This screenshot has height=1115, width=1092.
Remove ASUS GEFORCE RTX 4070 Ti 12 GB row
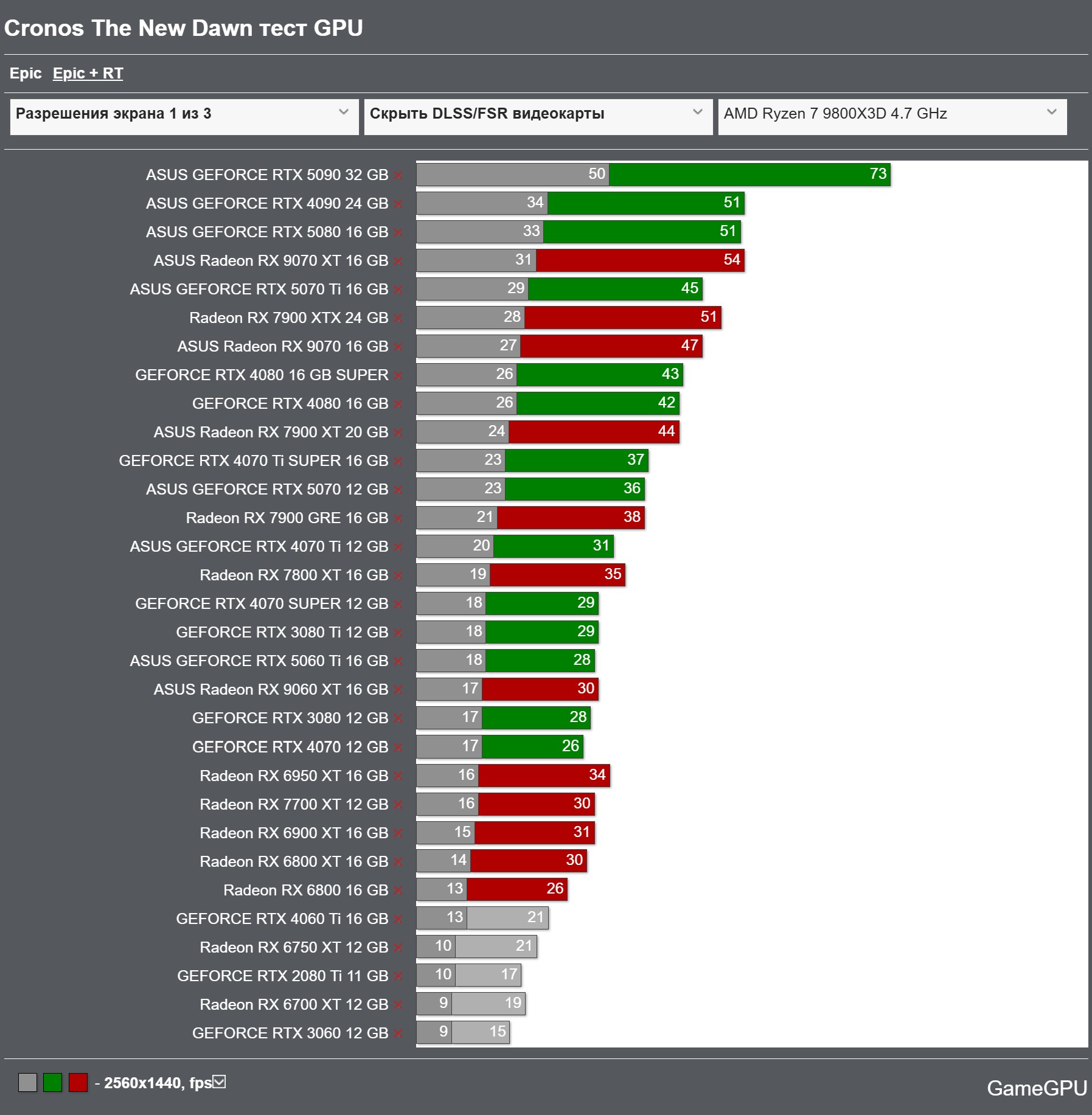(x=398, y=547)
